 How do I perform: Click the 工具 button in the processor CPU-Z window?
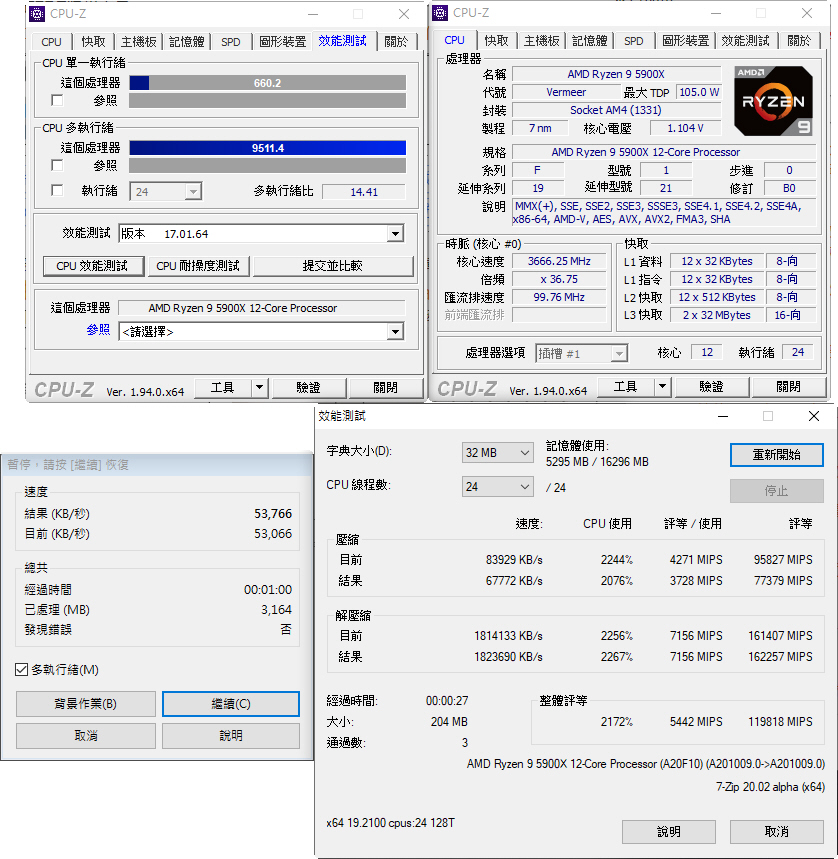tap(626, 386)
